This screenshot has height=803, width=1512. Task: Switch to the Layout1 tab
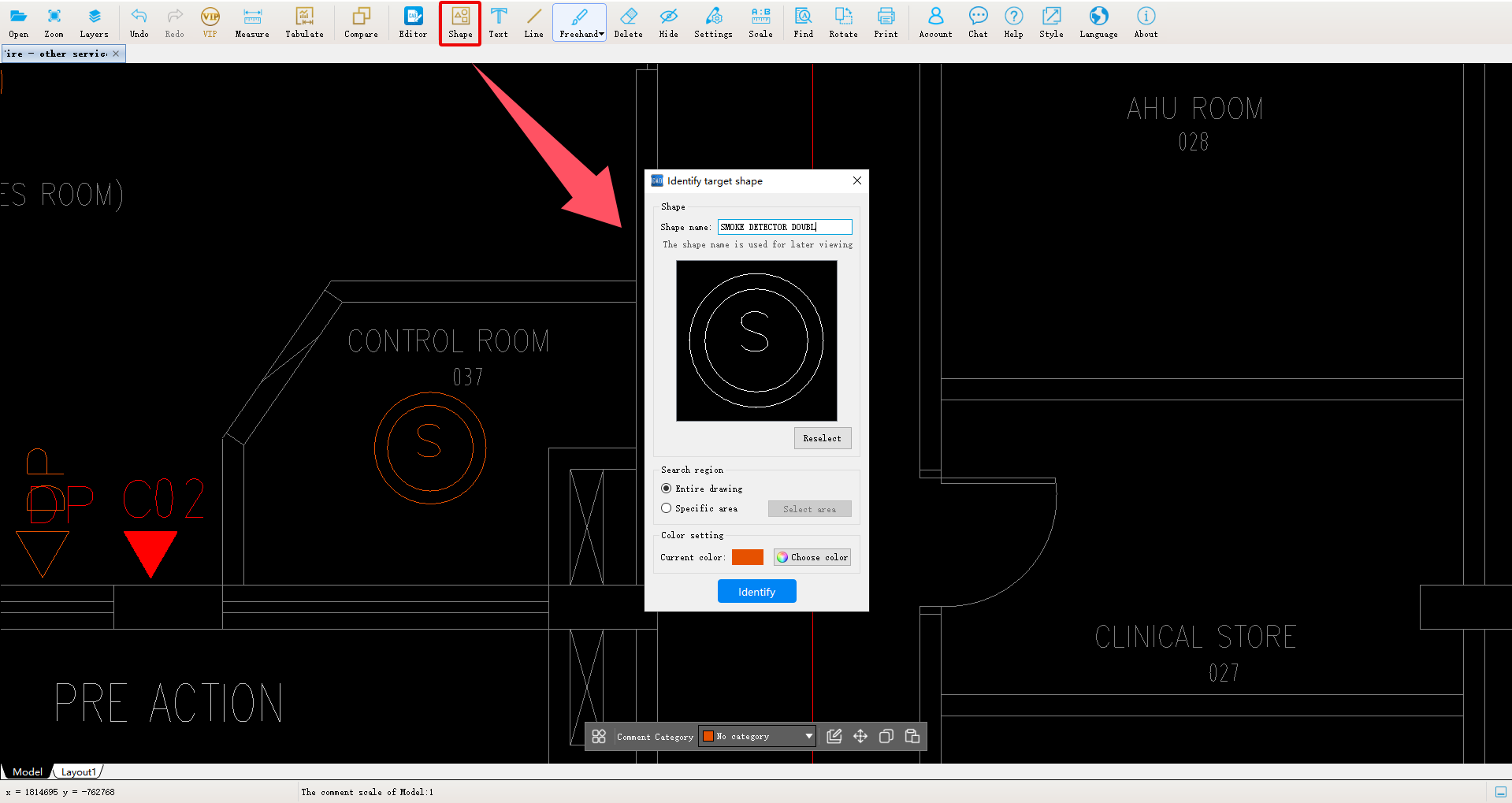point(78,772)
